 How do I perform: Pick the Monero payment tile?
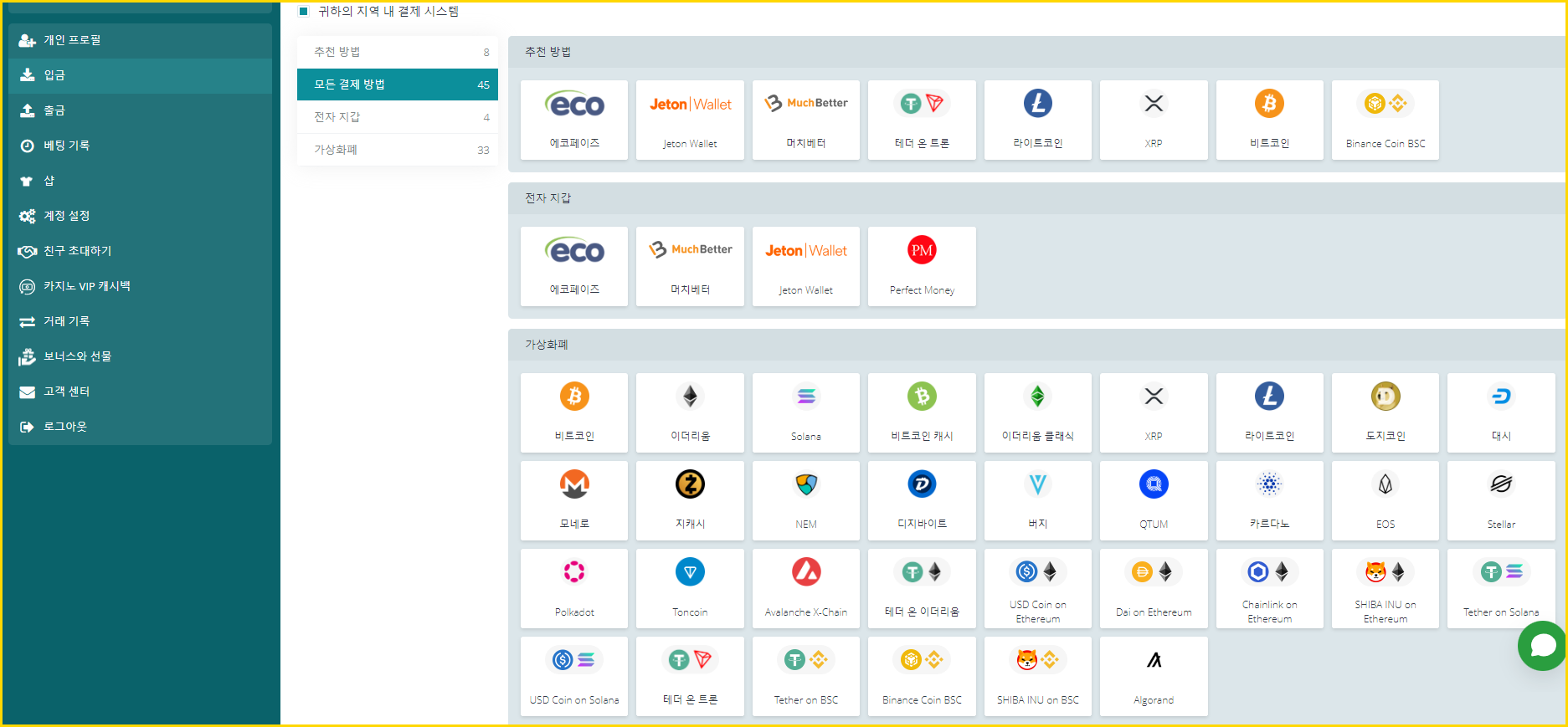(x=574, y=500)
